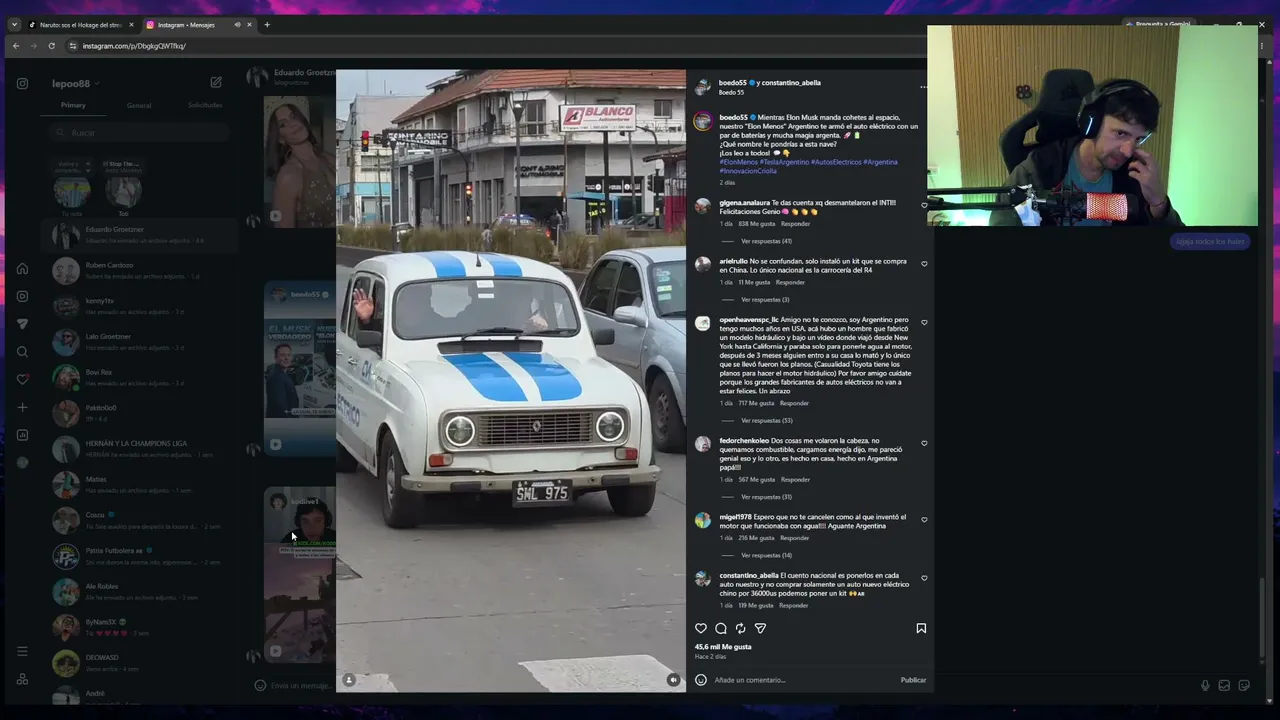Viewport: 1280px width, 720px height.
Task: Open Reels from the Instagram sidebar
Action: [x=22, y=296]
